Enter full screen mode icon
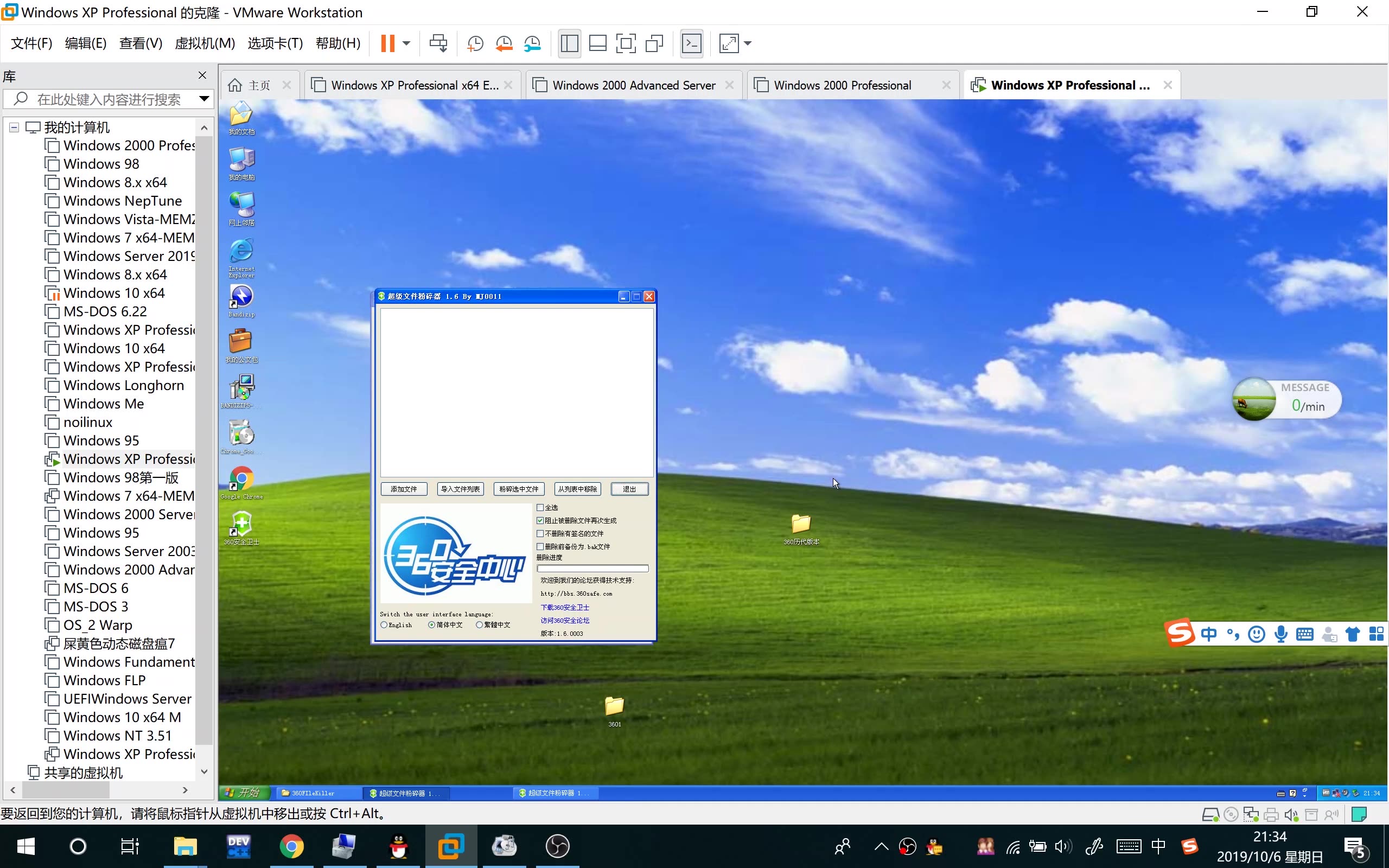Image resolution: width=1389 pixels, height=868 pixels. pyautogui.click(x=626, y=43)
